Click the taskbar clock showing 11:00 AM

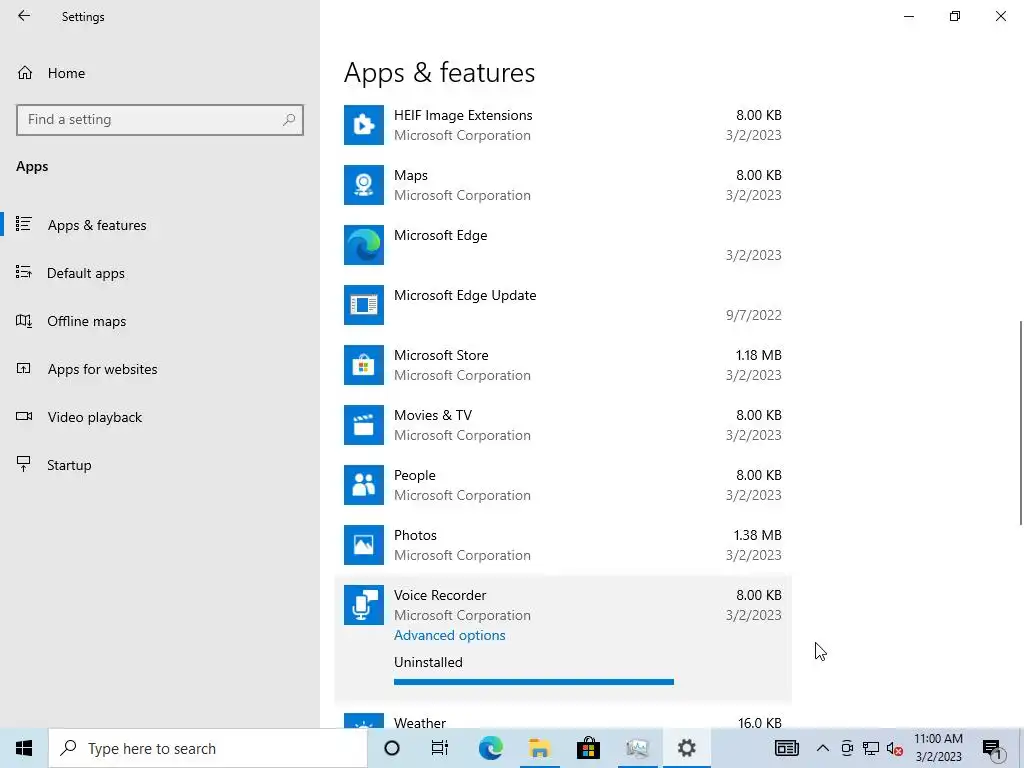(x=938, y=748)
